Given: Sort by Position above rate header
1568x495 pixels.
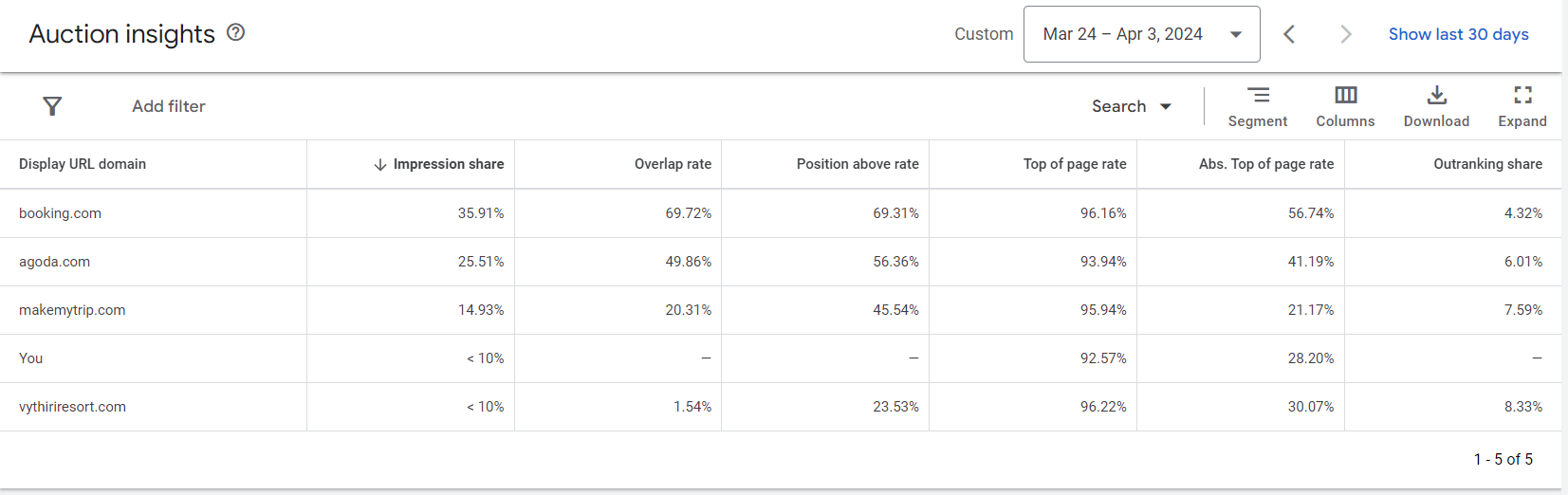Looking at the screenshot, I should 858,164.
